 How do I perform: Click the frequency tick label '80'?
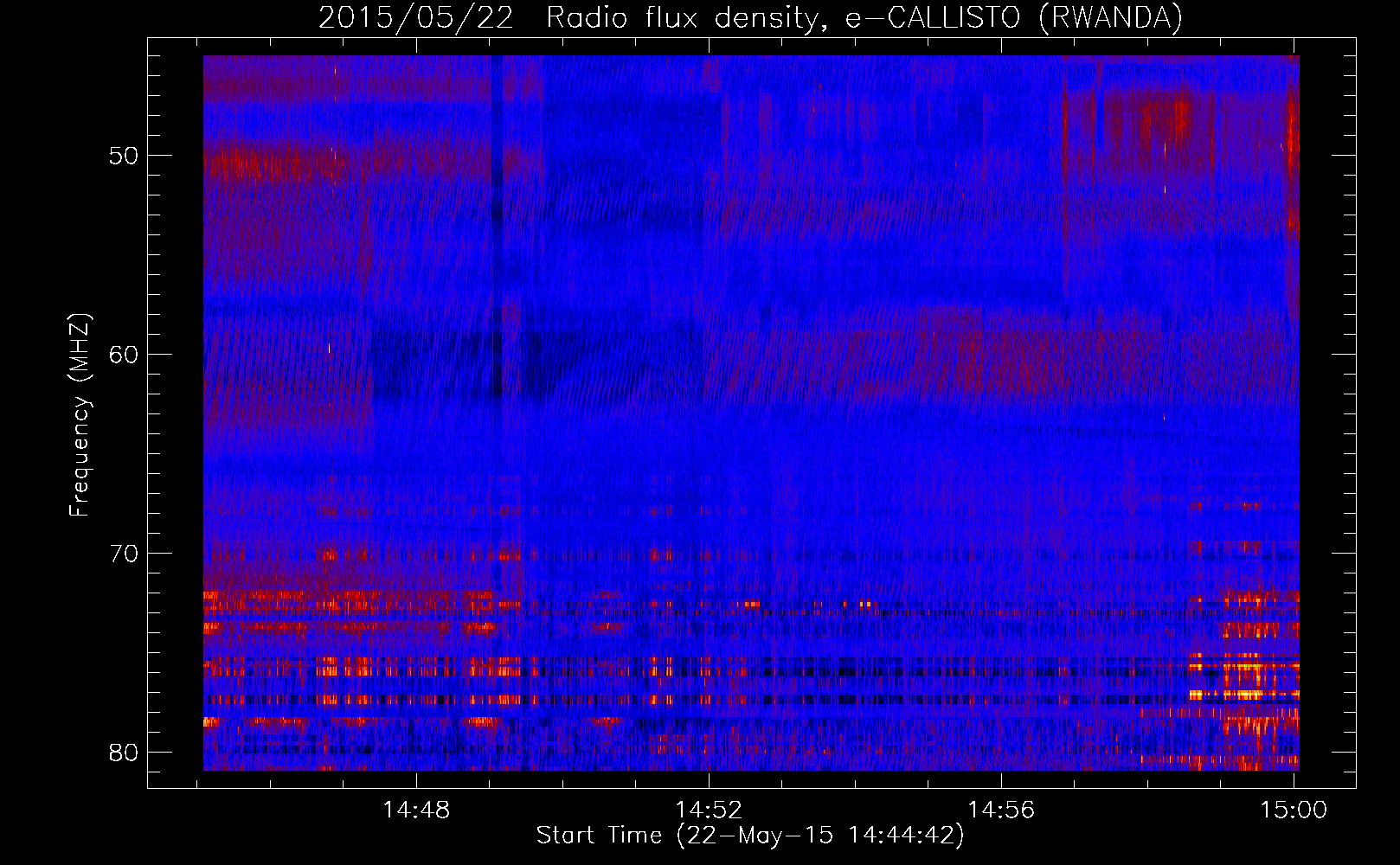click(x=124, y=753)
